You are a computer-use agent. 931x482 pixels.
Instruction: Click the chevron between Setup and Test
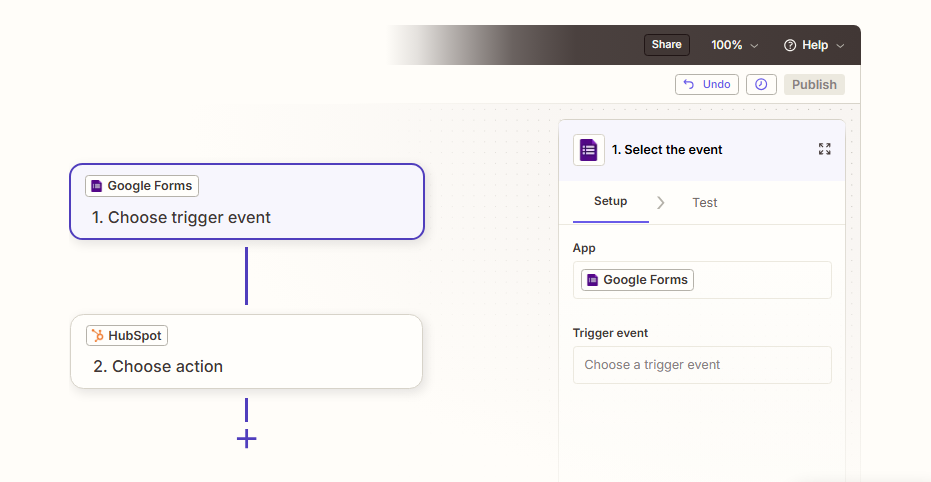[x=661, y=202]
